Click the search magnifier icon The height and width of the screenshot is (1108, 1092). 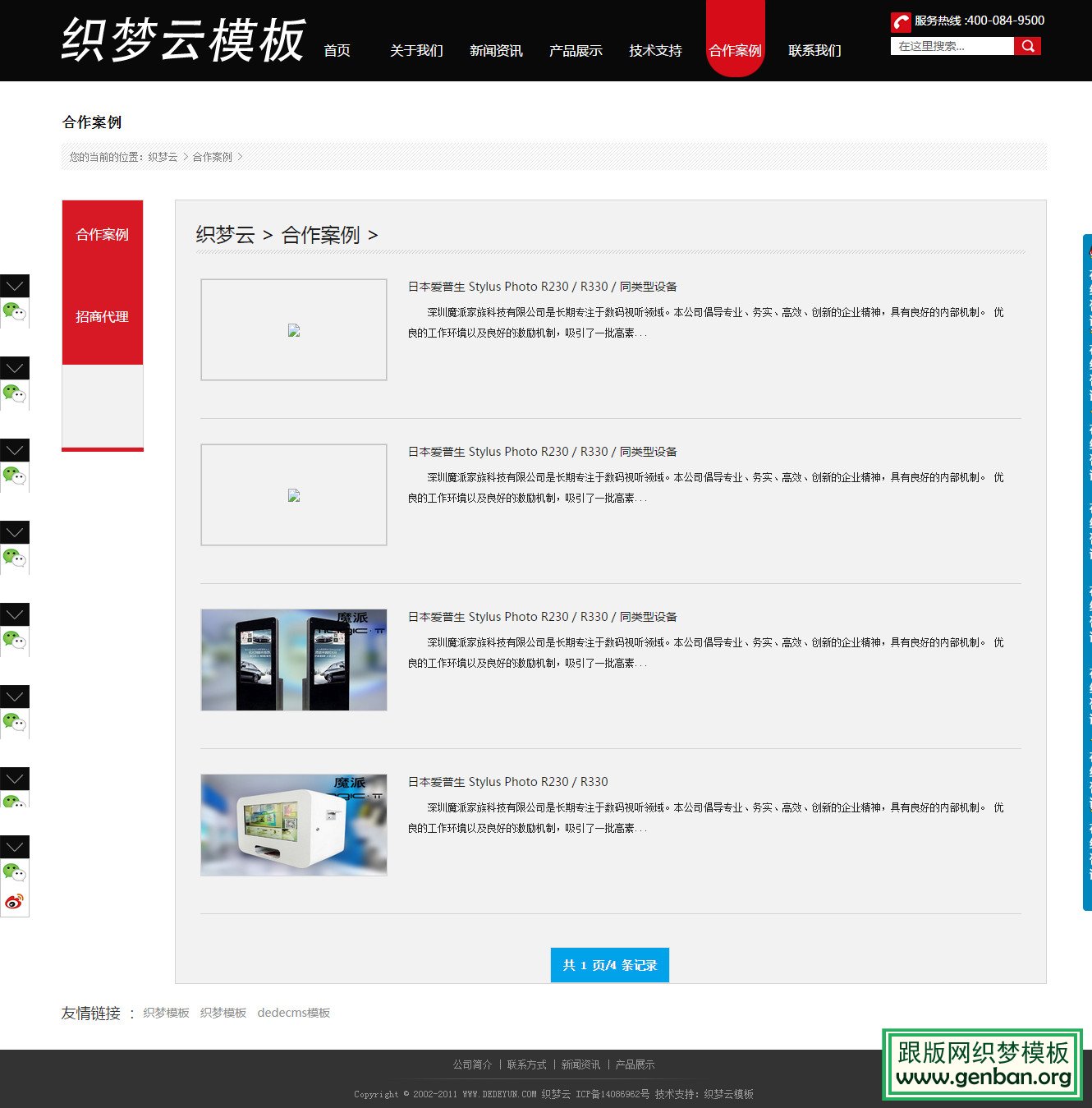pyautogui.click(x=1029, y=45)
